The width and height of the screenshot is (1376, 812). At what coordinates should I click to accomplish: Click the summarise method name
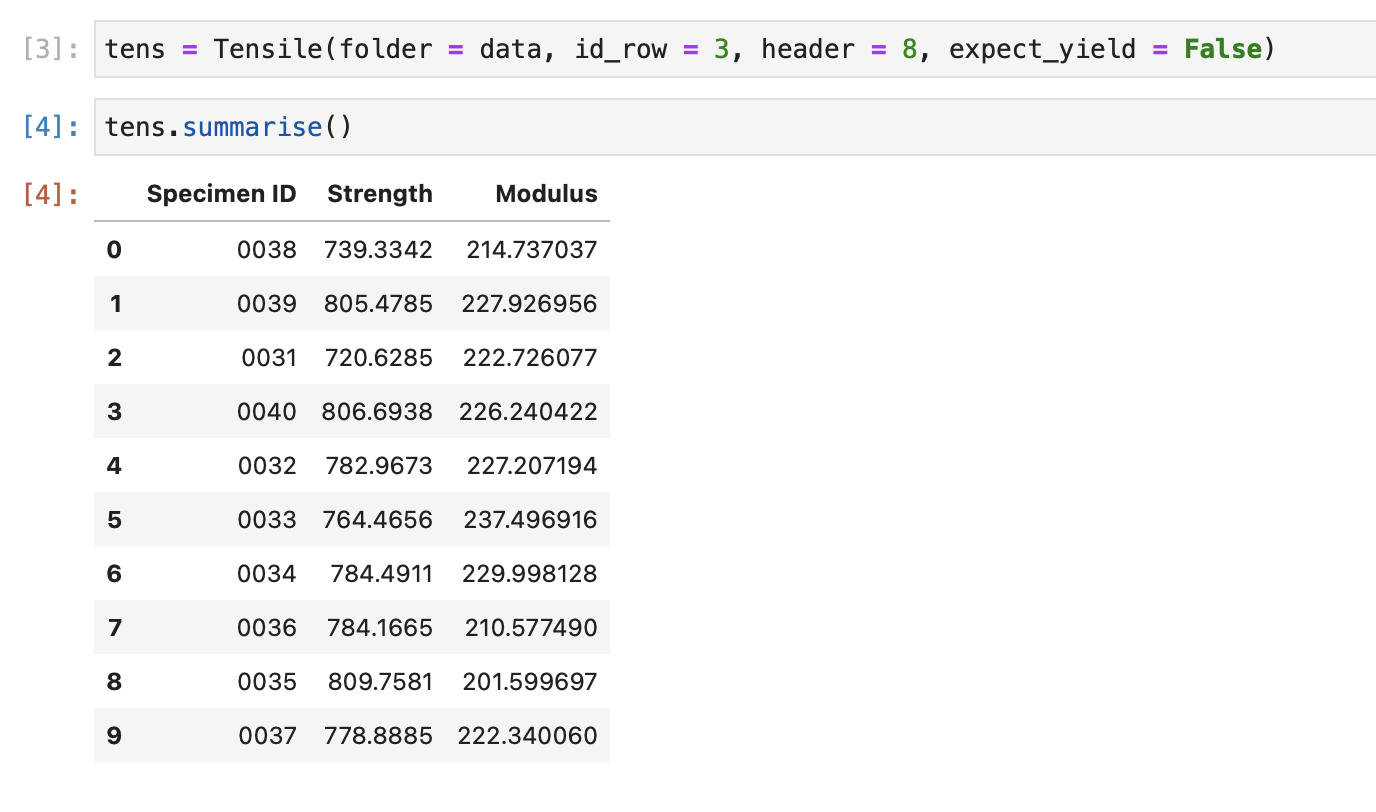click(252, 127)
